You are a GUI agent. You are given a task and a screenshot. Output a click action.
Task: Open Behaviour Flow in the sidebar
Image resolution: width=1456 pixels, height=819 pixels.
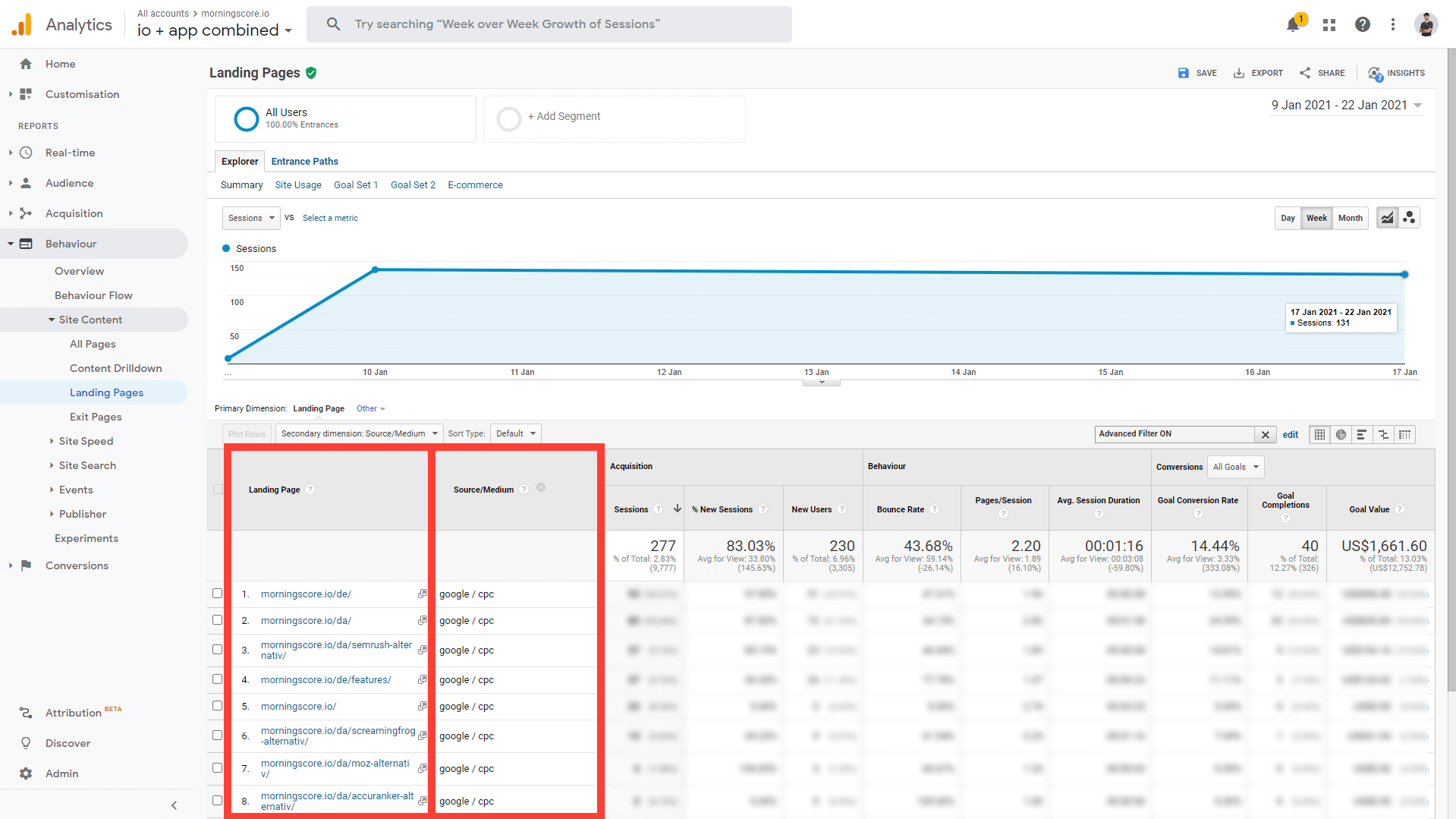click(94, 295)
